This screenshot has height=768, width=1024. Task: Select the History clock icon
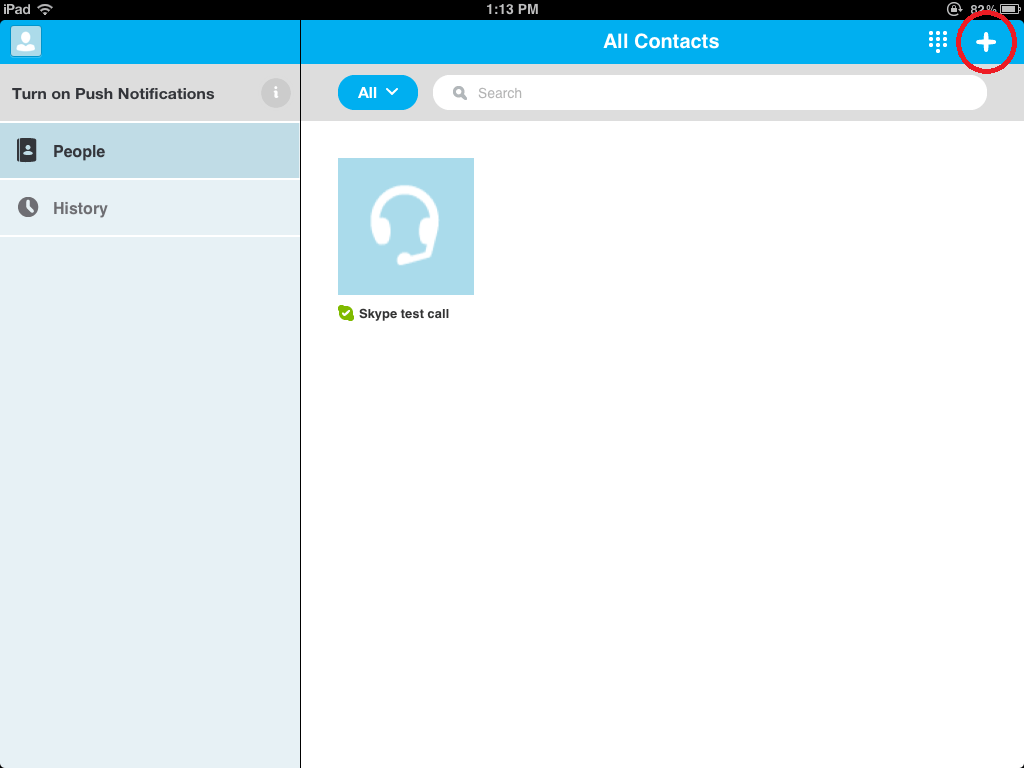tap(26, 207)
